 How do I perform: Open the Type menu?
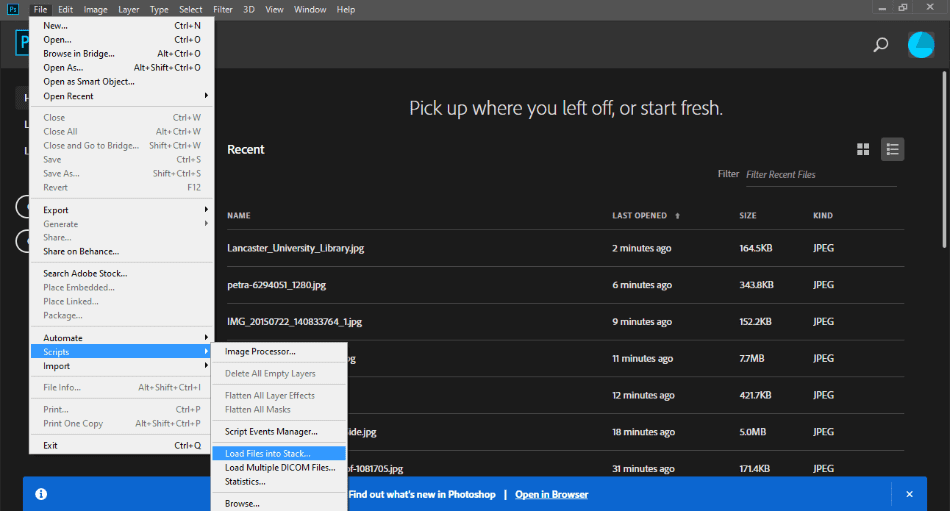click(x=159, y=10)
